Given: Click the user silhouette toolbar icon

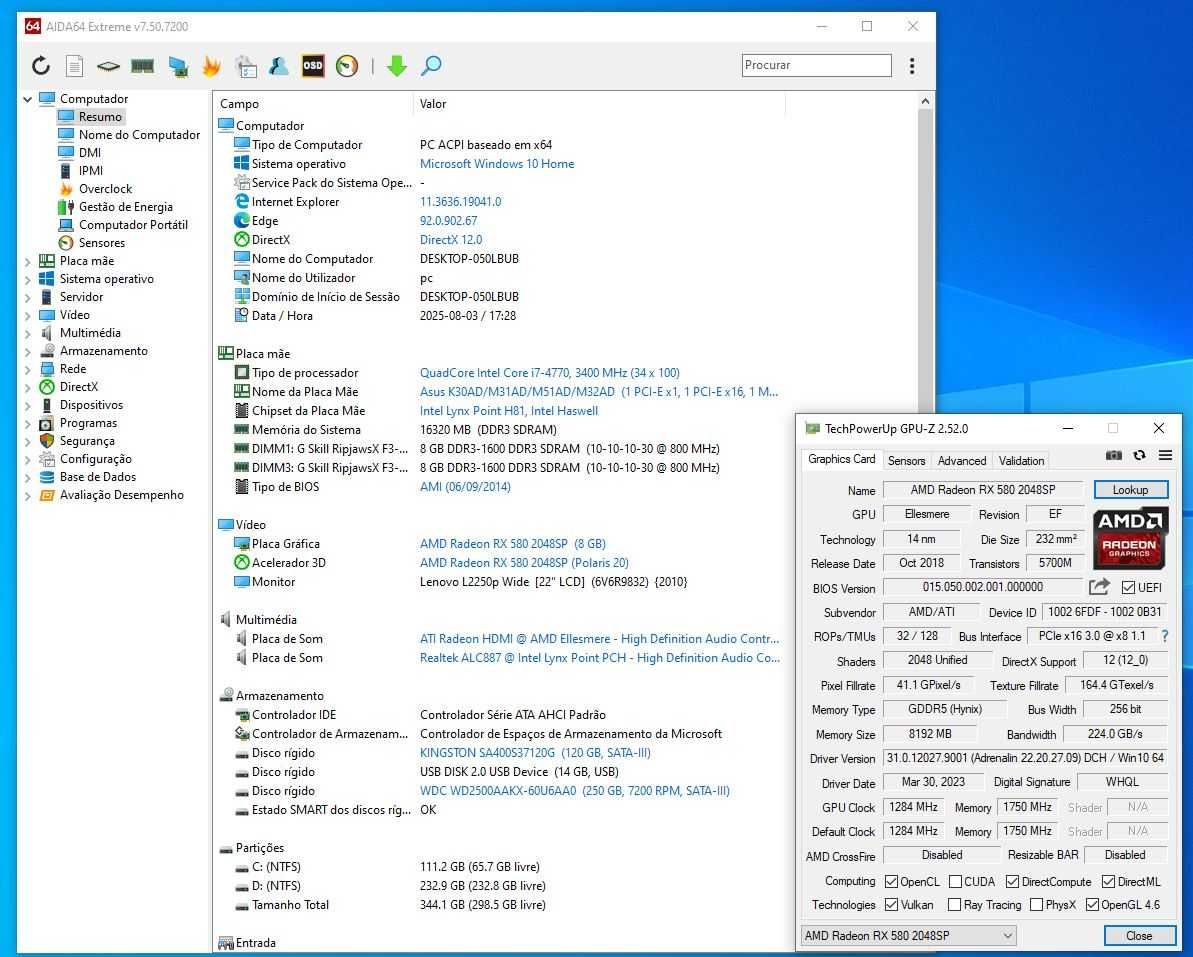Looking at the screenshot, I should [278, 66].
